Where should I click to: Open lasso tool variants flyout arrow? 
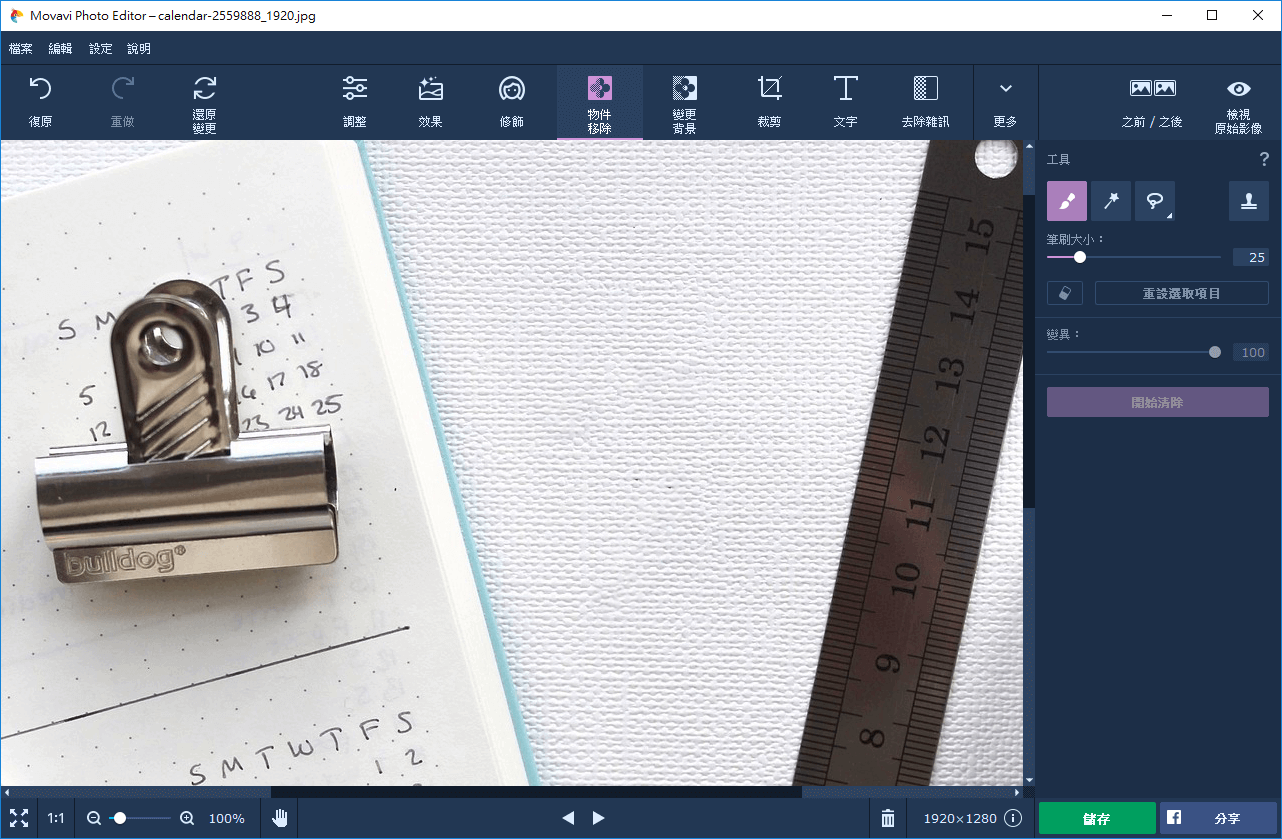(x=1170, y=215)
